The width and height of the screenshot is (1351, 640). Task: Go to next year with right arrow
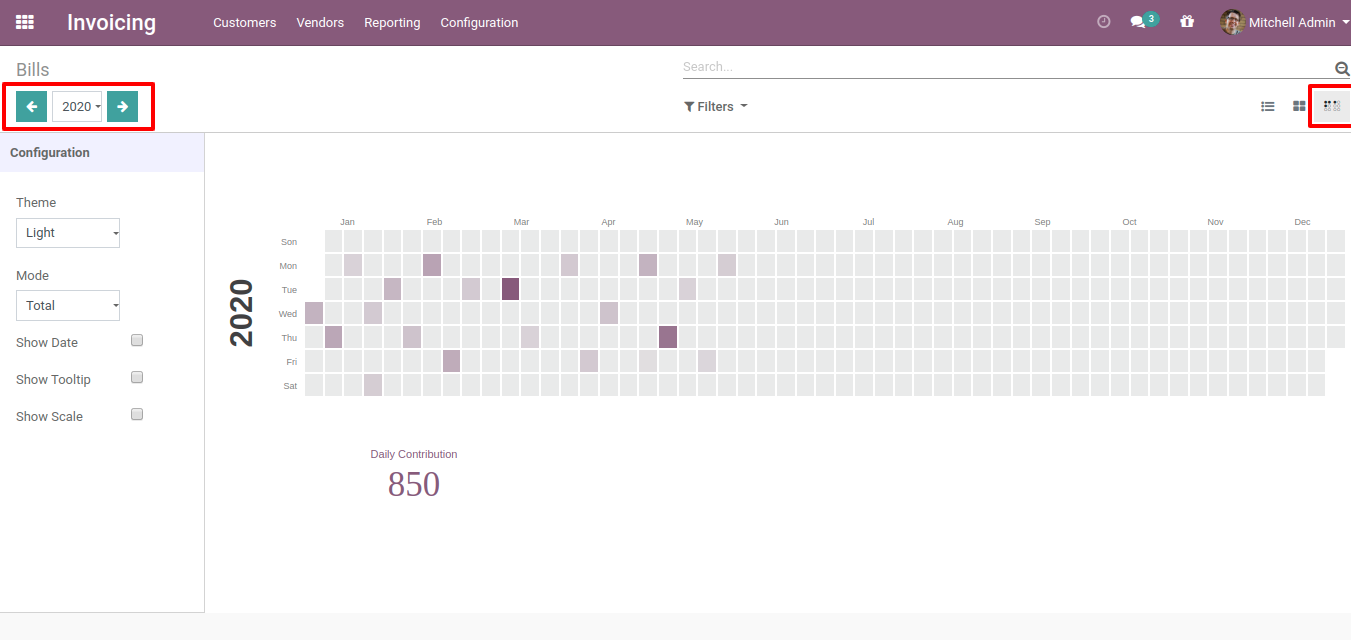(122, 106)
